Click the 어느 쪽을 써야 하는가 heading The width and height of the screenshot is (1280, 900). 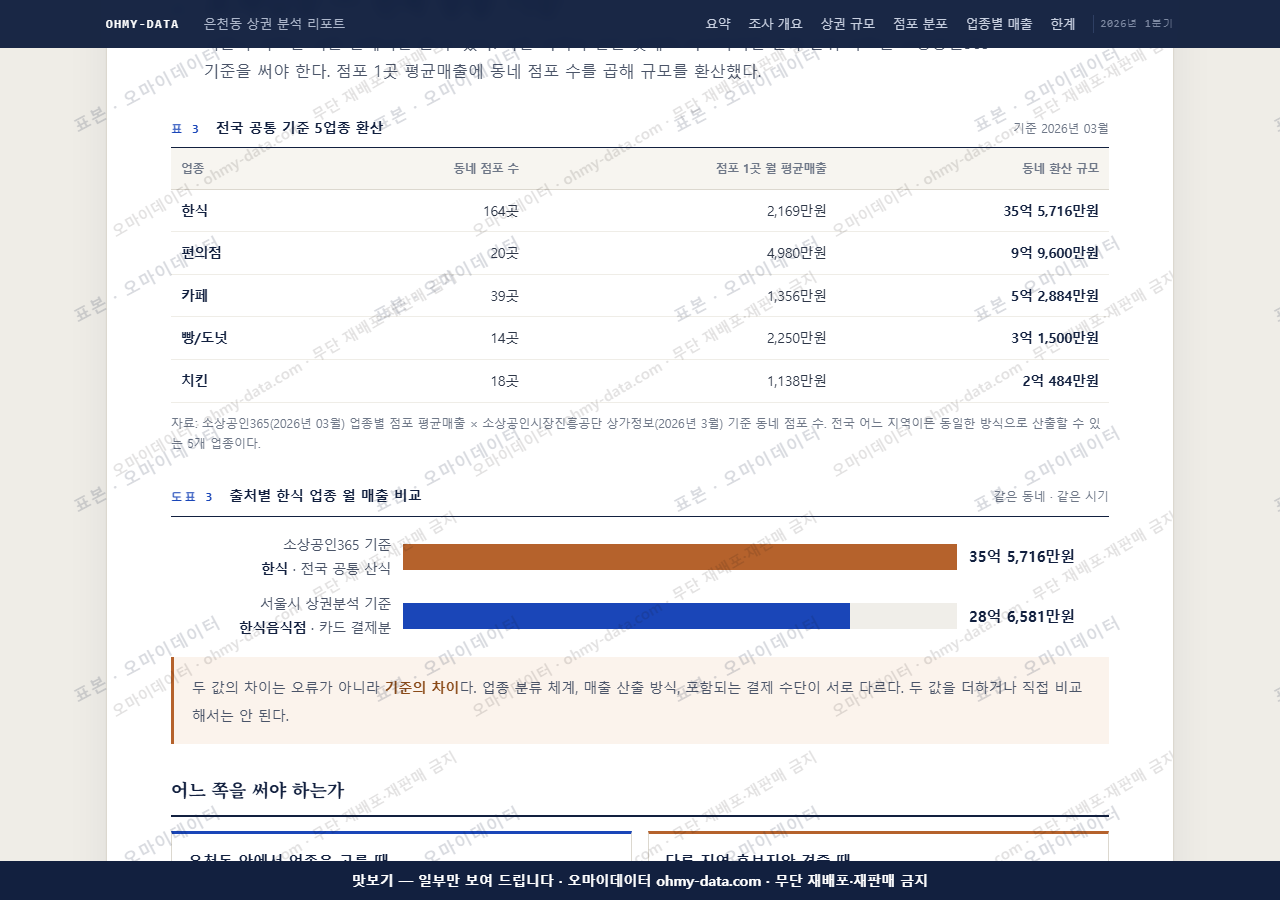[x=258, y=790]
